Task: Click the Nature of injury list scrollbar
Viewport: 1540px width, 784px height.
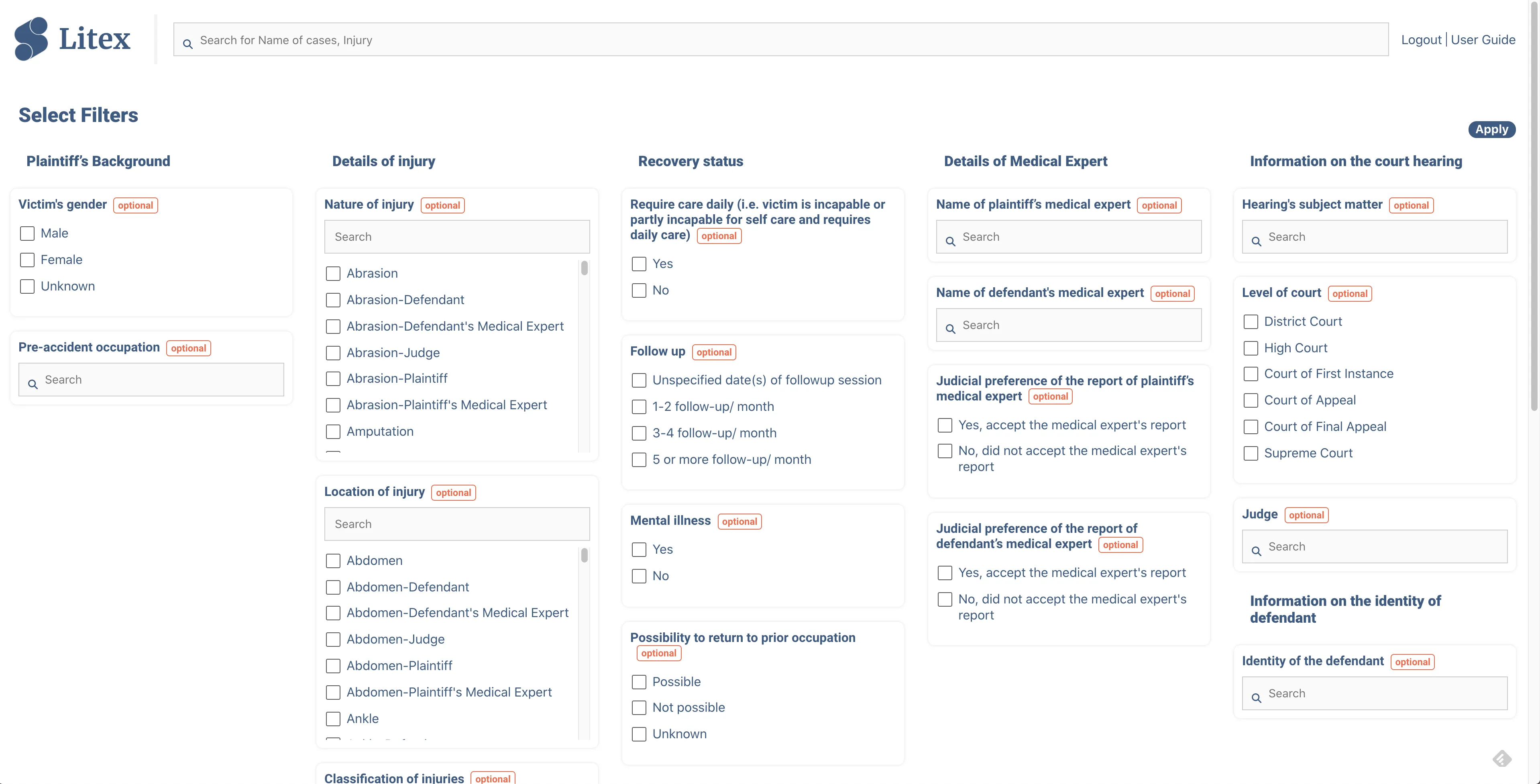Action: (x=584, y=268)
